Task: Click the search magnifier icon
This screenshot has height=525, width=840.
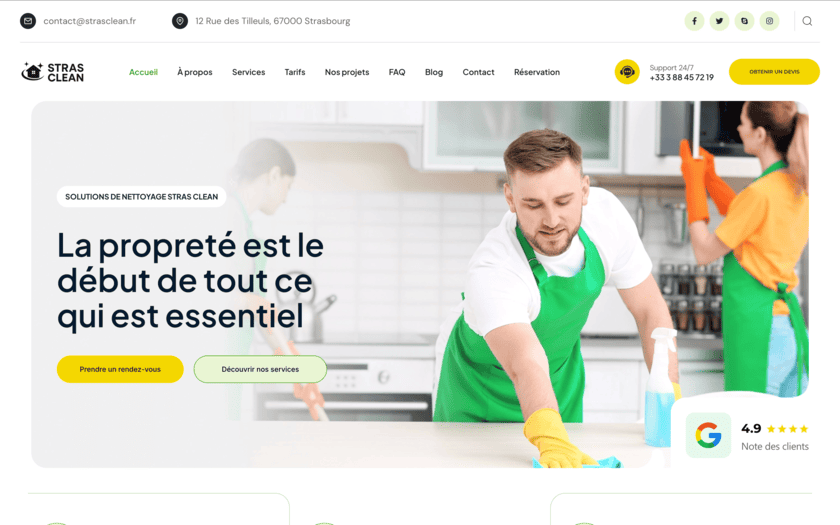Action: [807, 21]
